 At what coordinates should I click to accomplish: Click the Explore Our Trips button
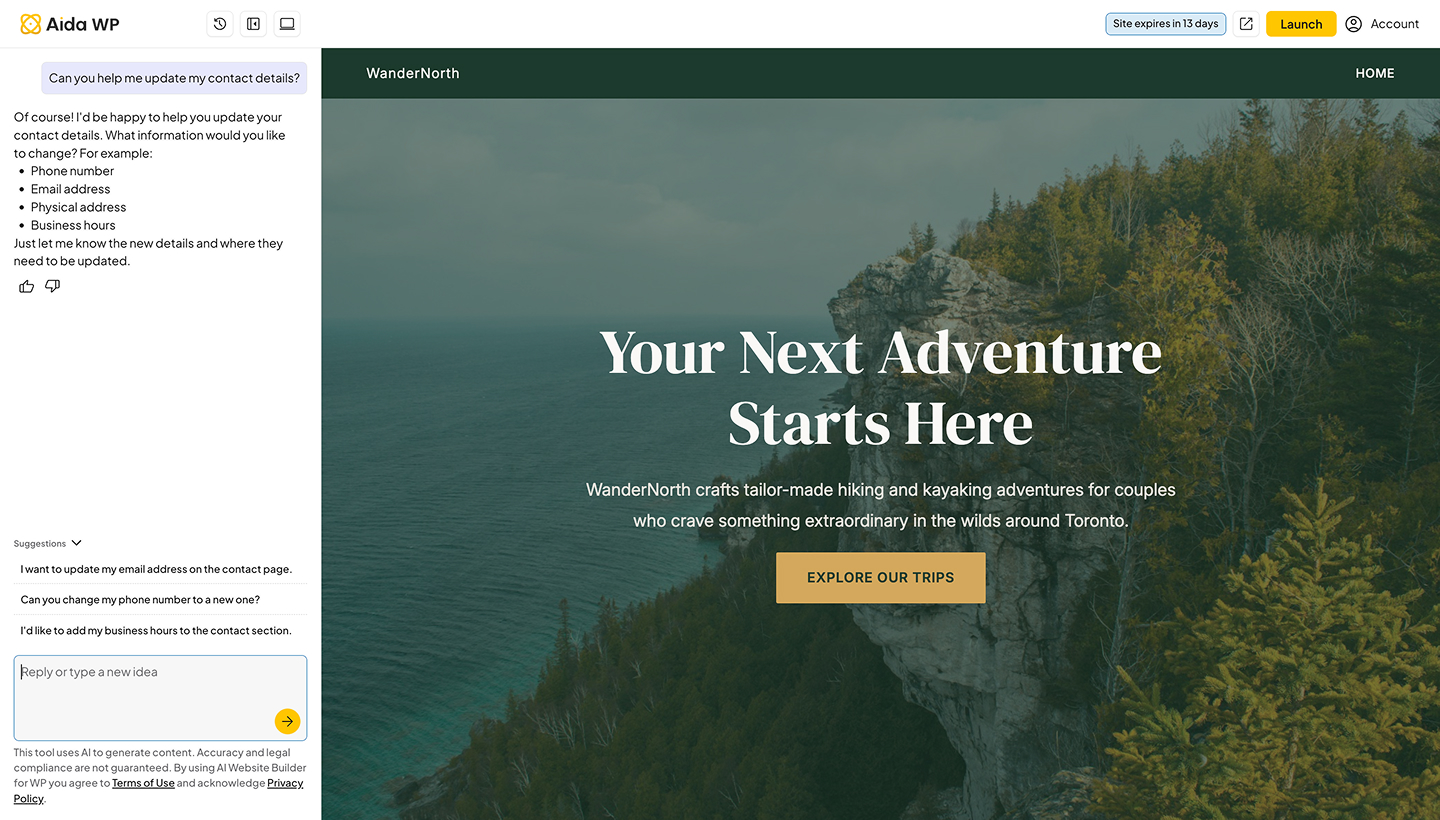(881, 578)
